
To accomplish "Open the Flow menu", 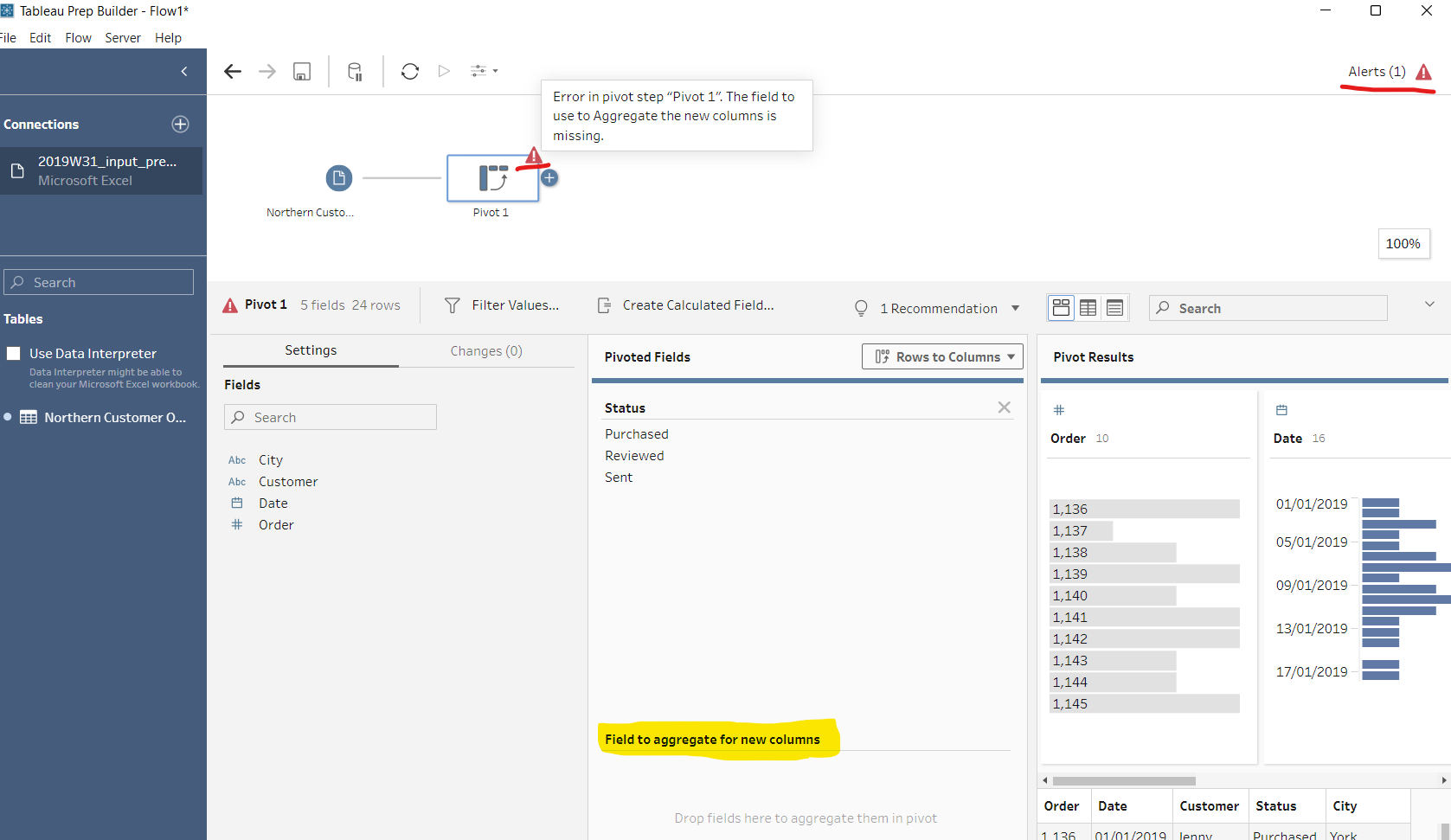I will [78, 38].
